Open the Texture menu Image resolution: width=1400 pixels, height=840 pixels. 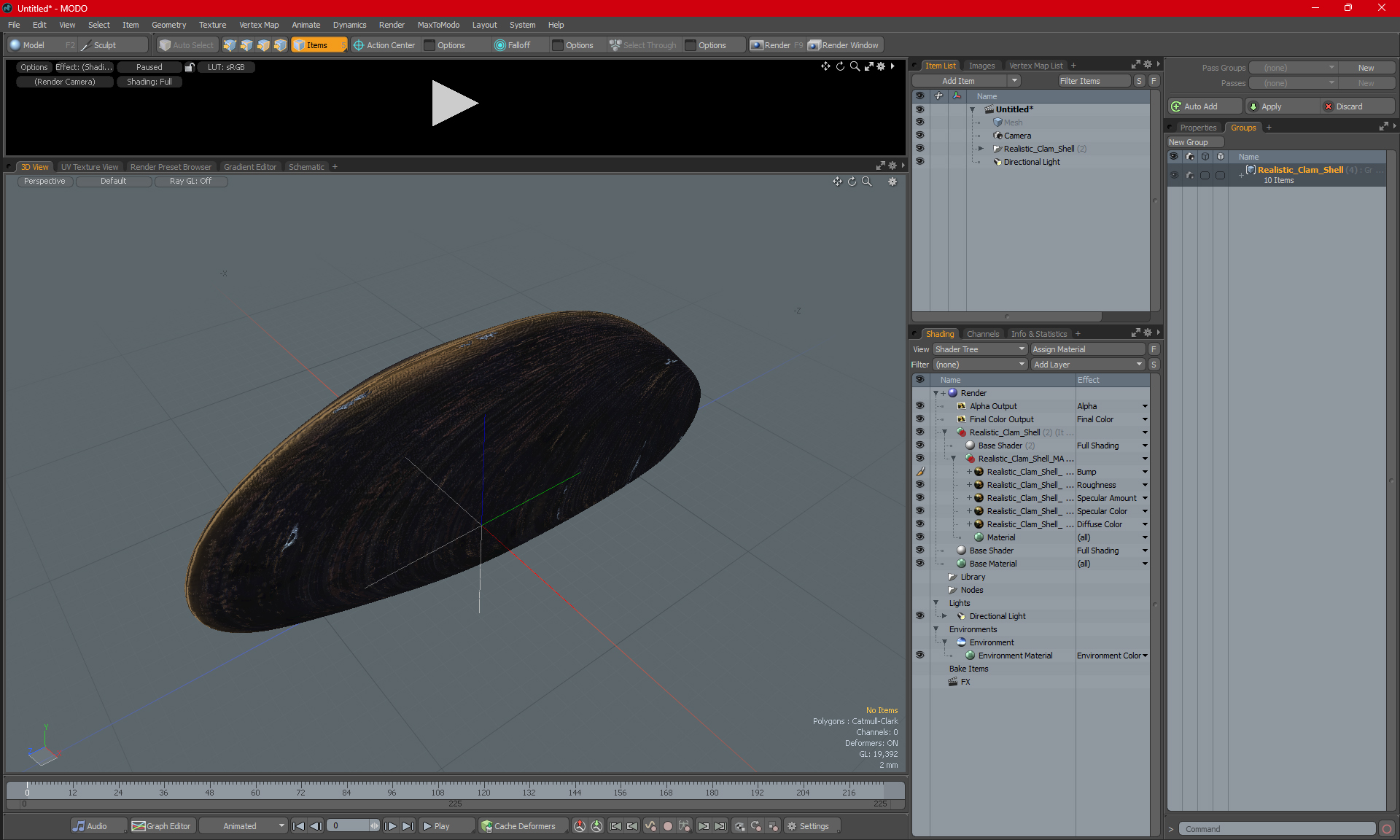point(212,25)
